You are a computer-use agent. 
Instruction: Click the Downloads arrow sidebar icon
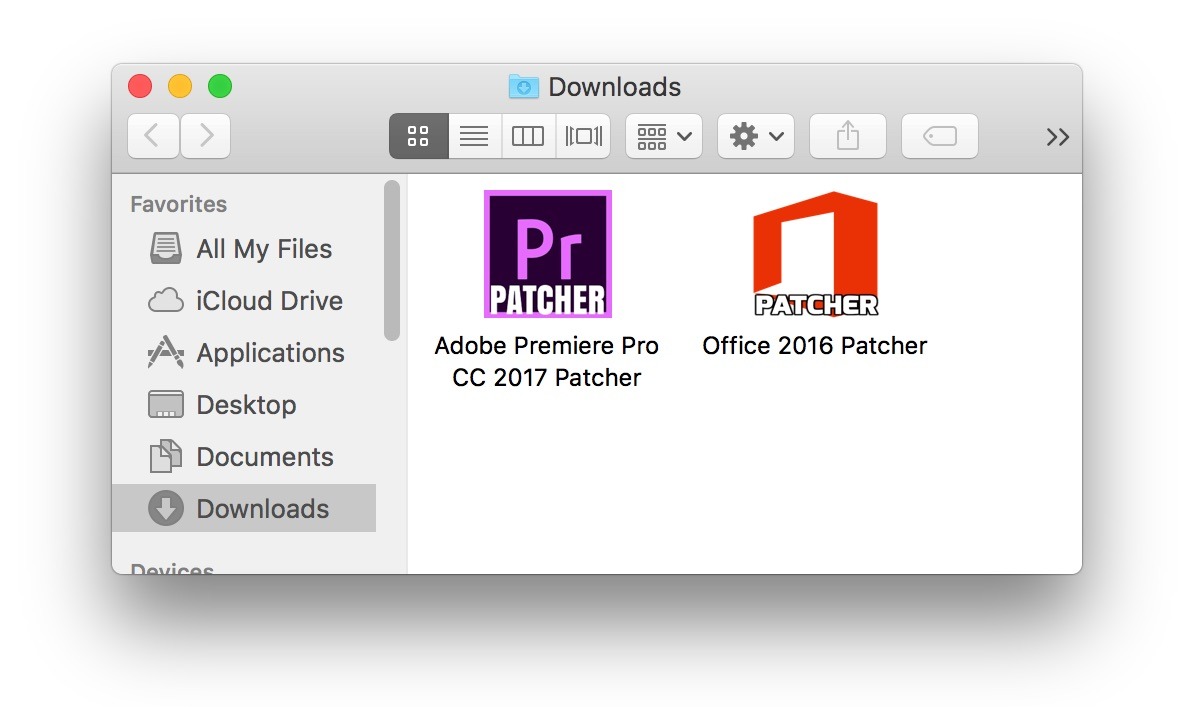(x=165, y=508)
